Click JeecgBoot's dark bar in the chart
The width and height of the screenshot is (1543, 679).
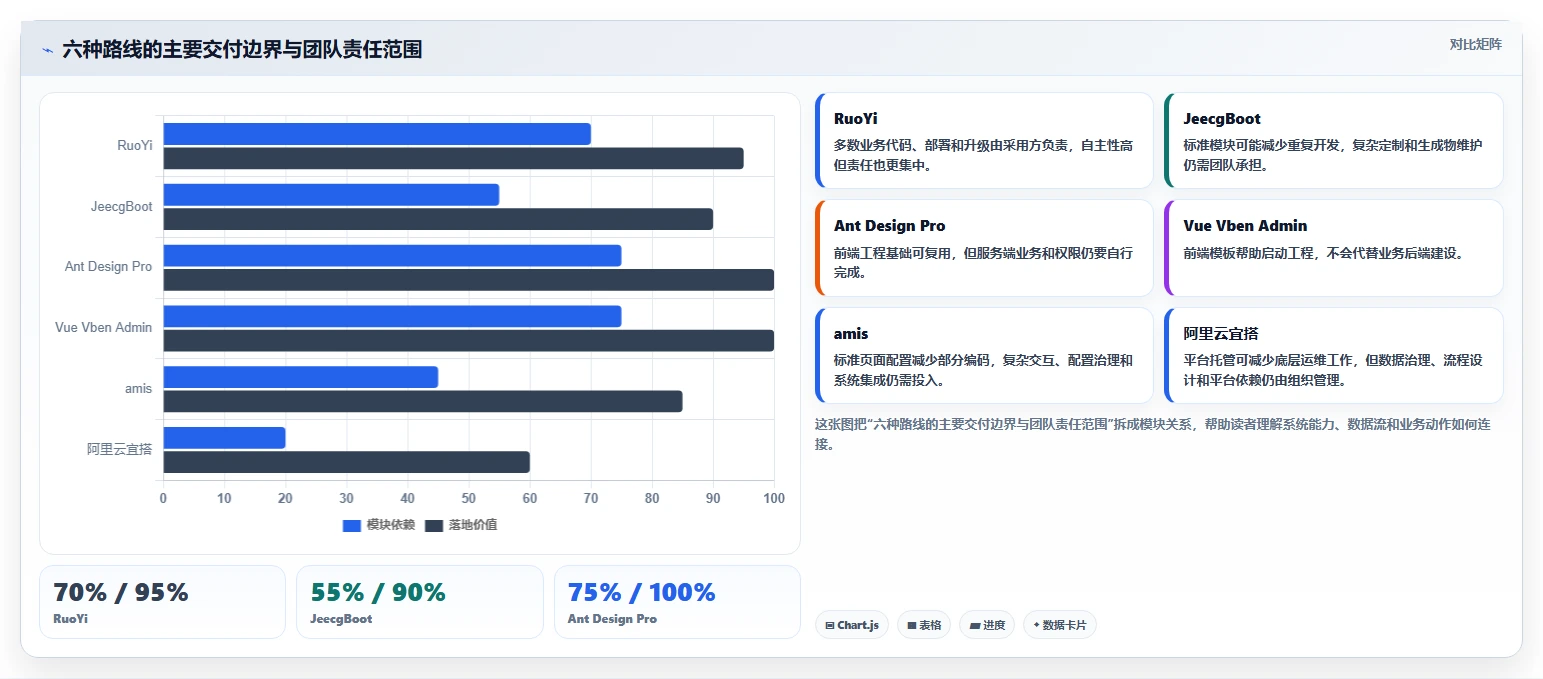click(x=438, y=219)
